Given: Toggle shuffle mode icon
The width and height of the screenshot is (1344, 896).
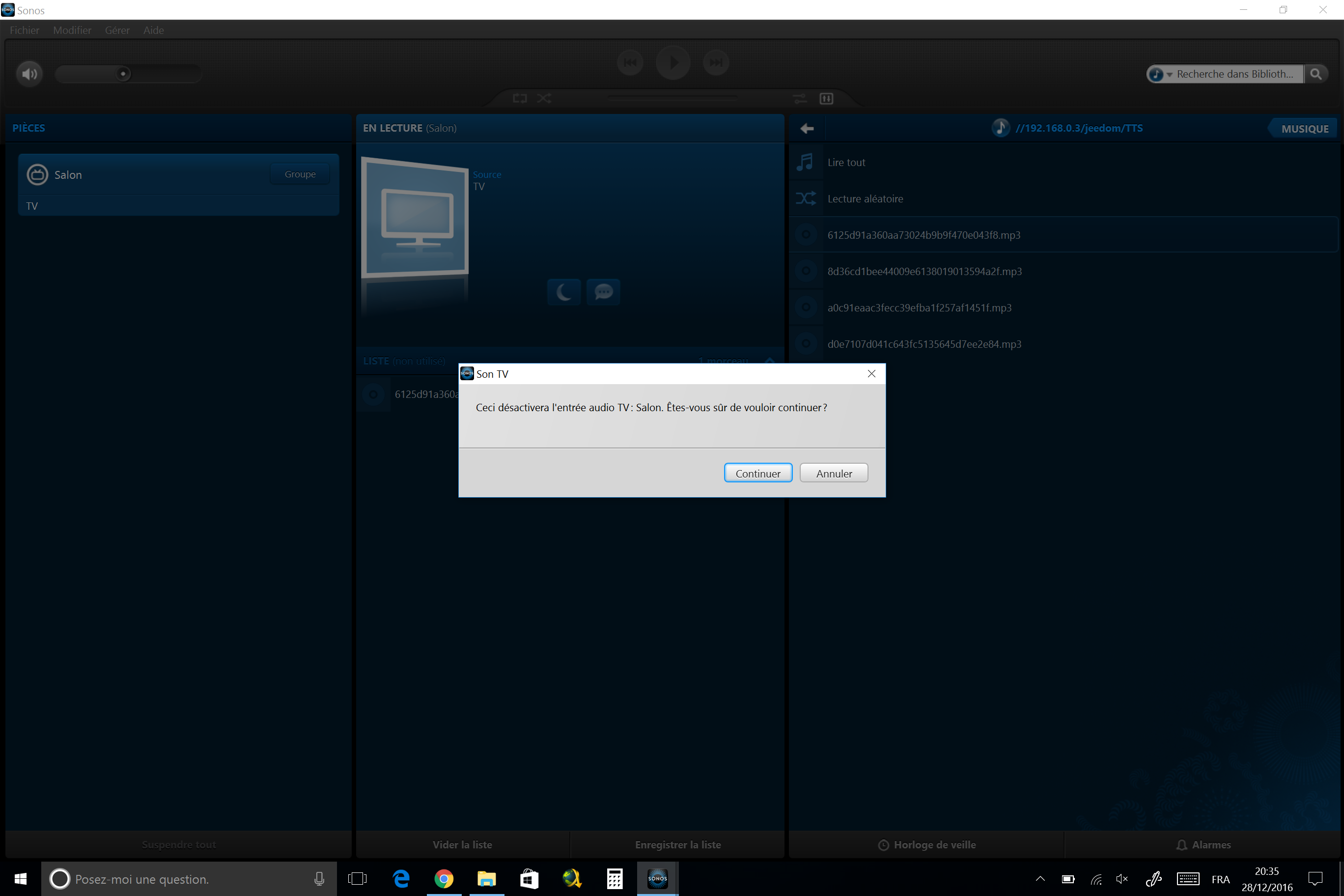Looking at the screenshot, I should 544,98.
